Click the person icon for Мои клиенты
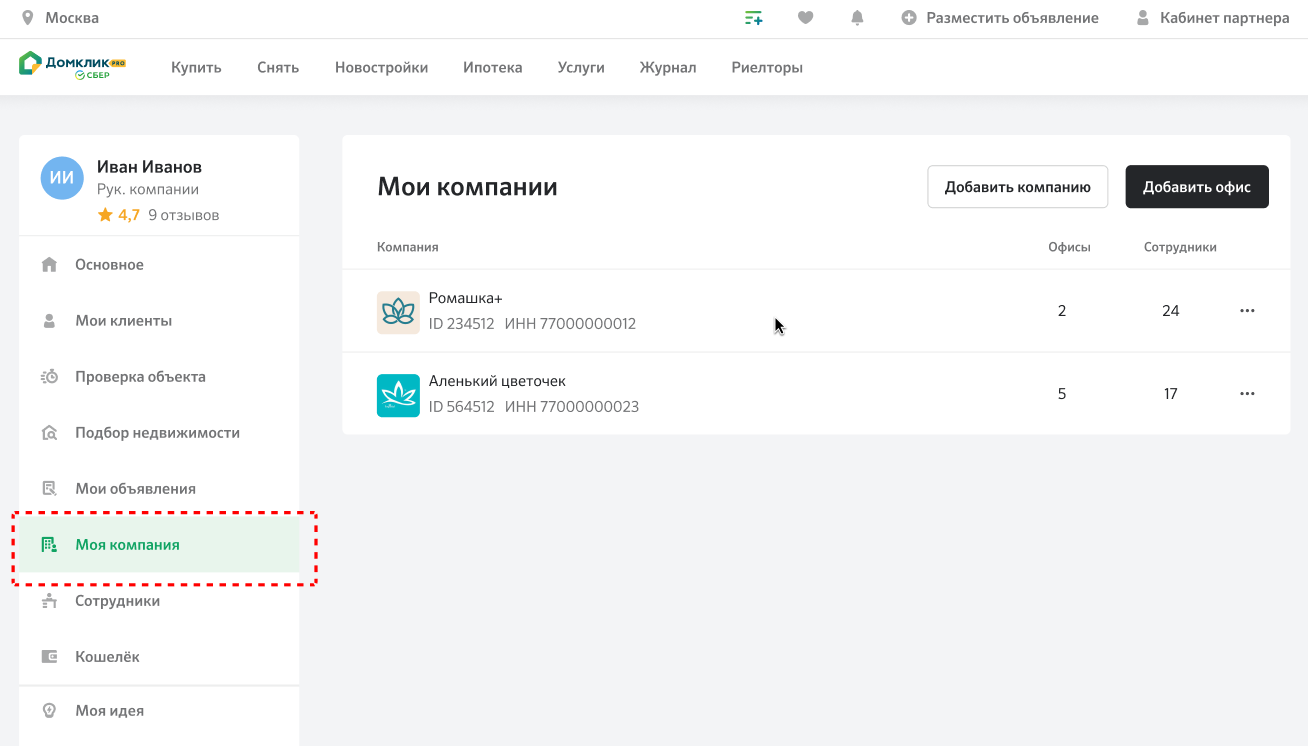Viewport: 1308px width, 746px height. click(x=49, y=321)
